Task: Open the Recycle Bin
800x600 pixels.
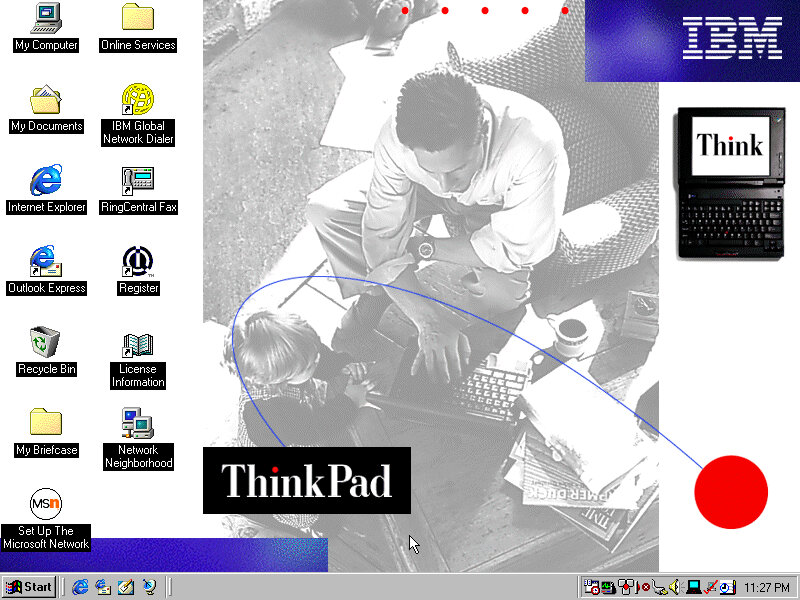Action: 46,343
